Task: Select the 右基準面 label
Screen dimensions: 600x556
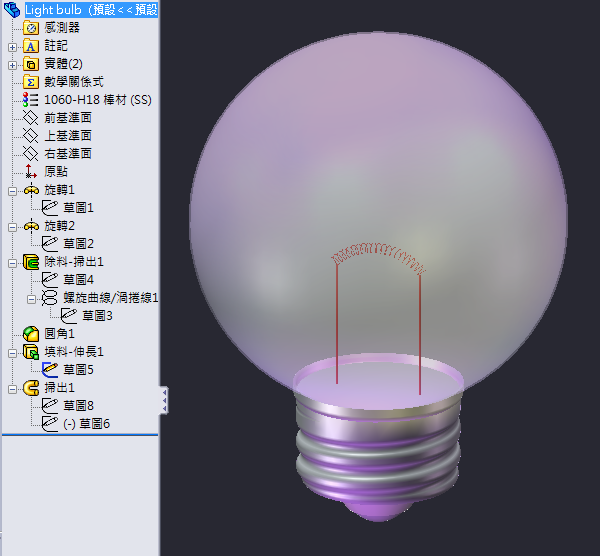Action: [x=68, y=153]
